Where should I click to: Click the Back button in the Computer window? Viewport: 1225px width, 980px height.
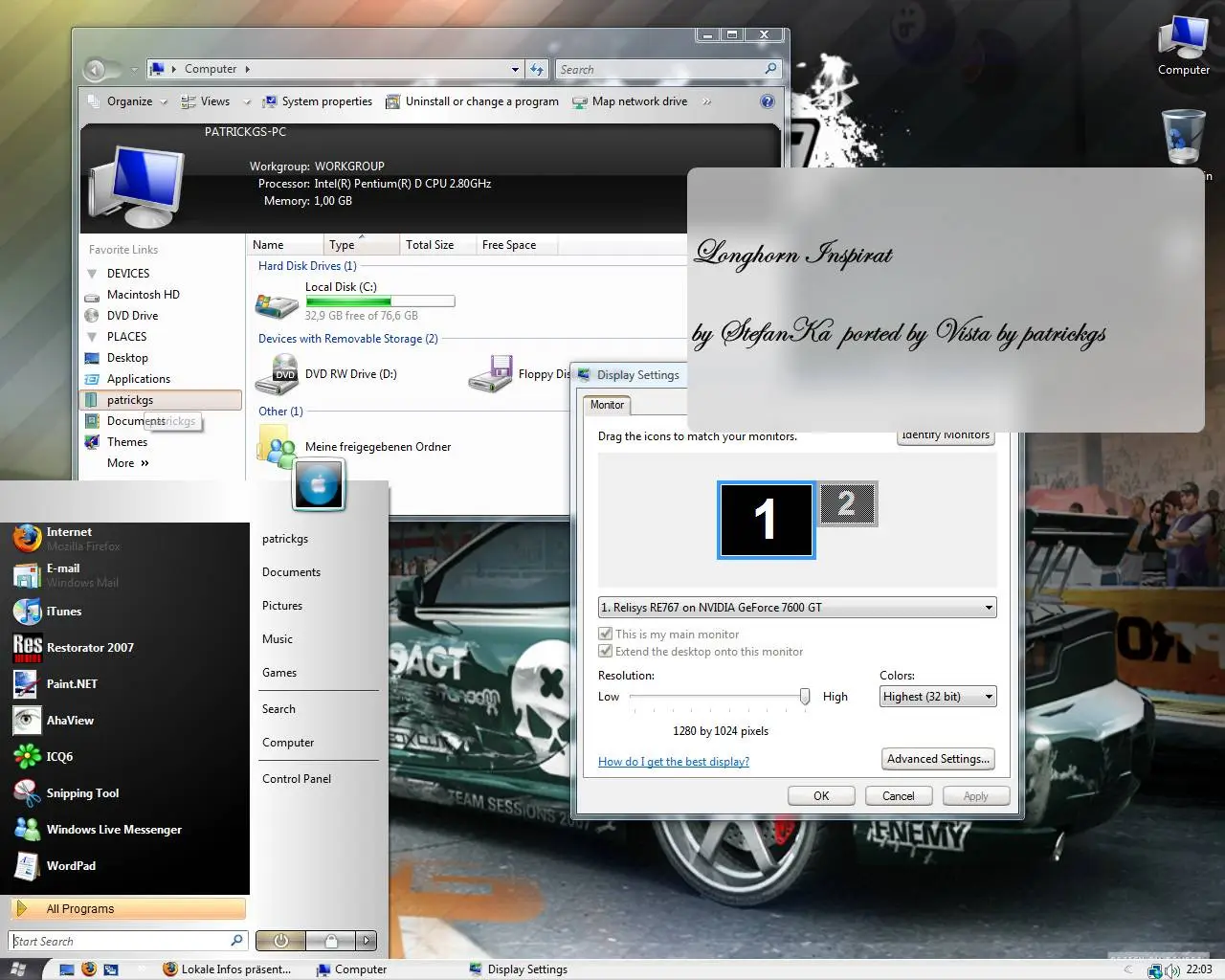click(x=95, y=69)
